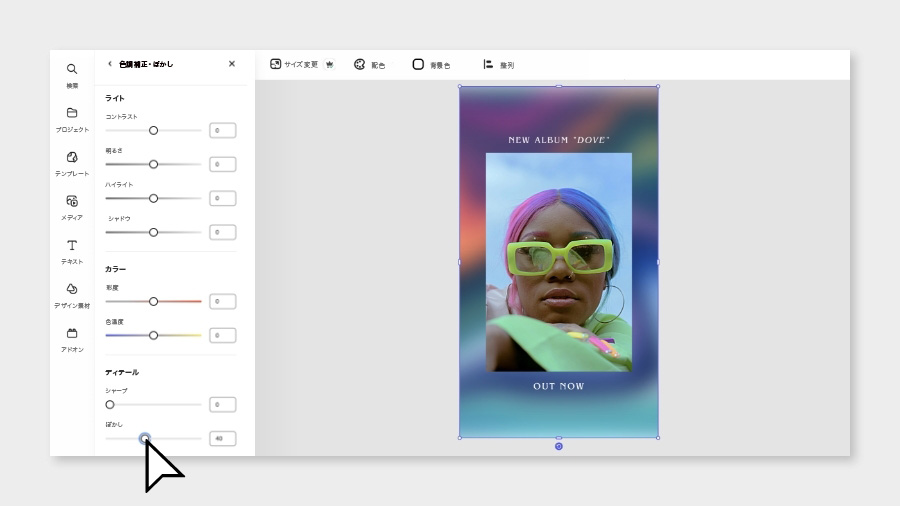
Task: Click the 明るさ brightness value field
Action: click(x=223, y=164)
